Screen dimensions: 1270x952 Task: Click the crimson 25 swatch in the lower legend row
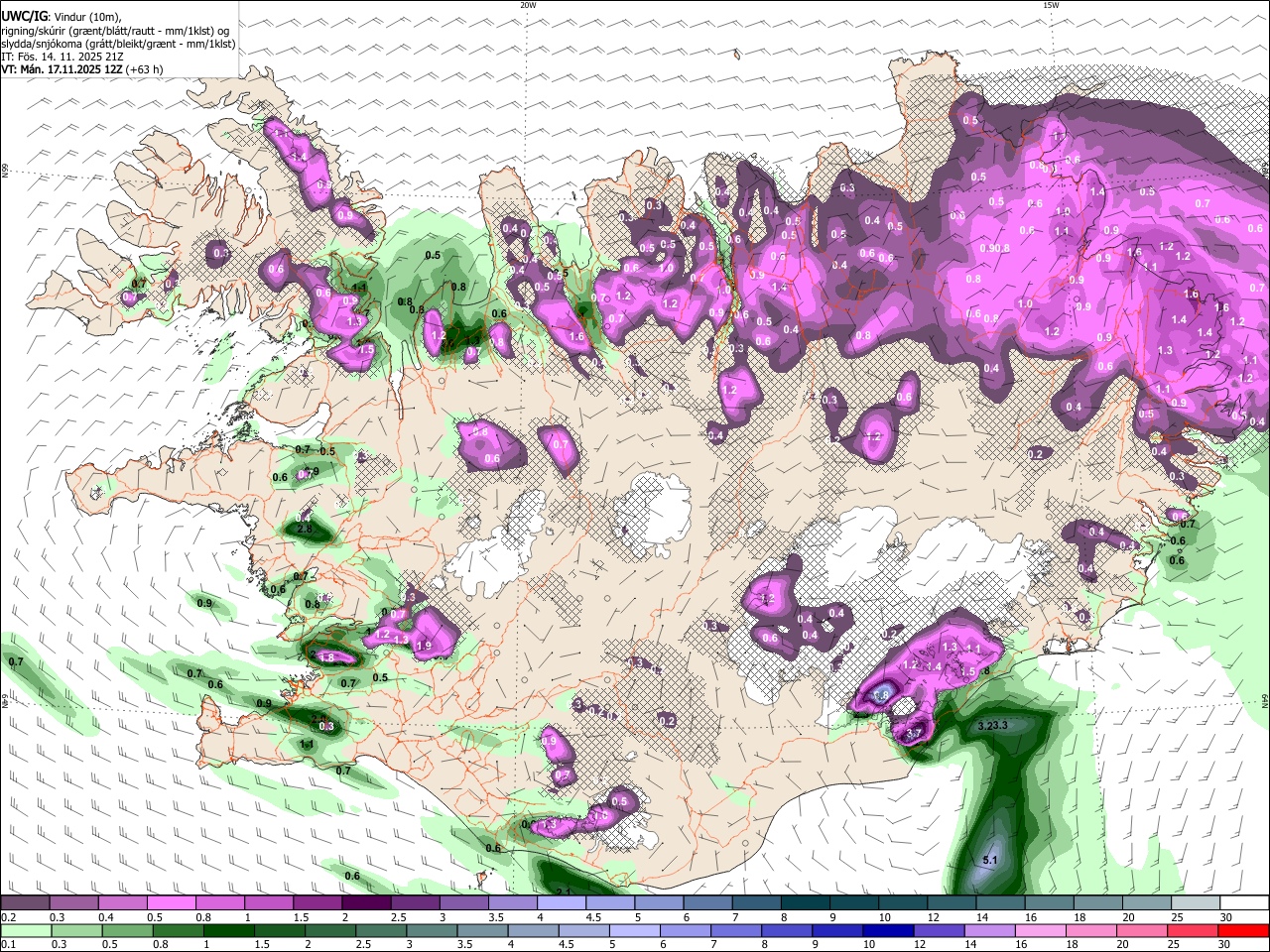click(1193, 931)
